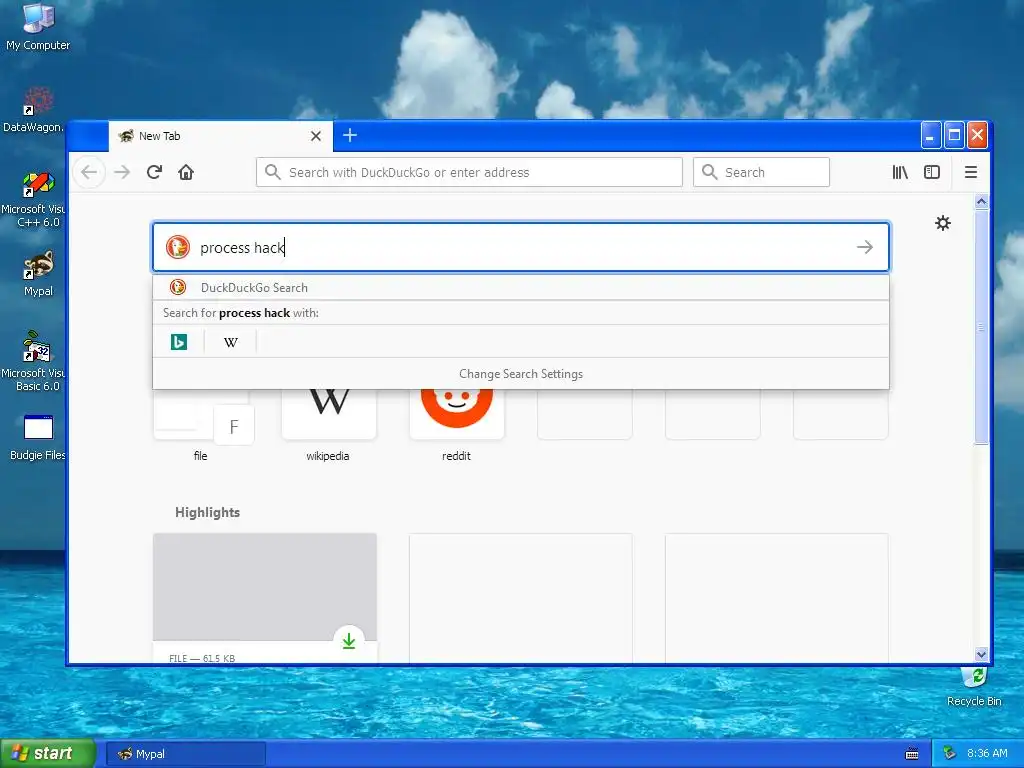
Task: Click the Forward arrow button
Action: pos(122,172)
